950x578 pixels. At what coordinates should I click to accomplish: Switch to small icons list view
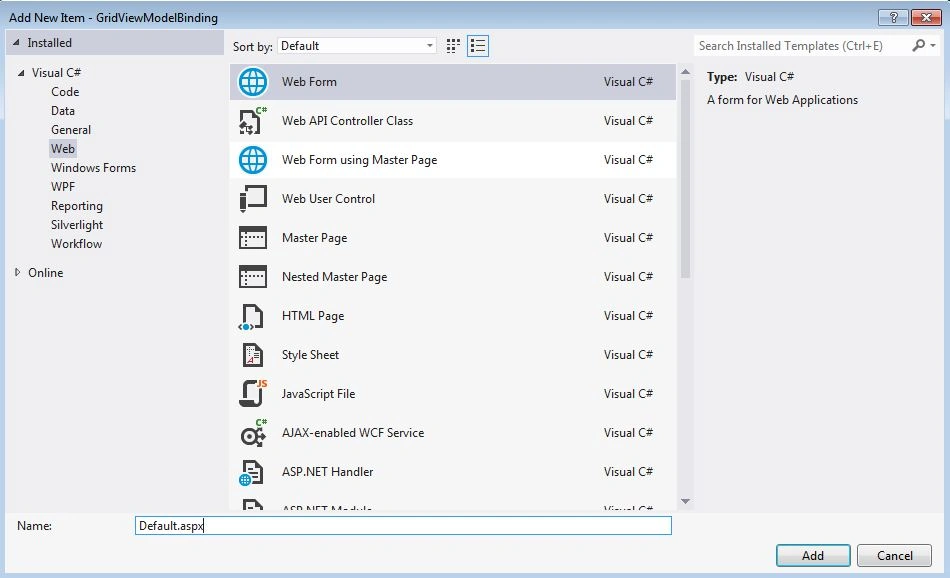tap(478, 46)
